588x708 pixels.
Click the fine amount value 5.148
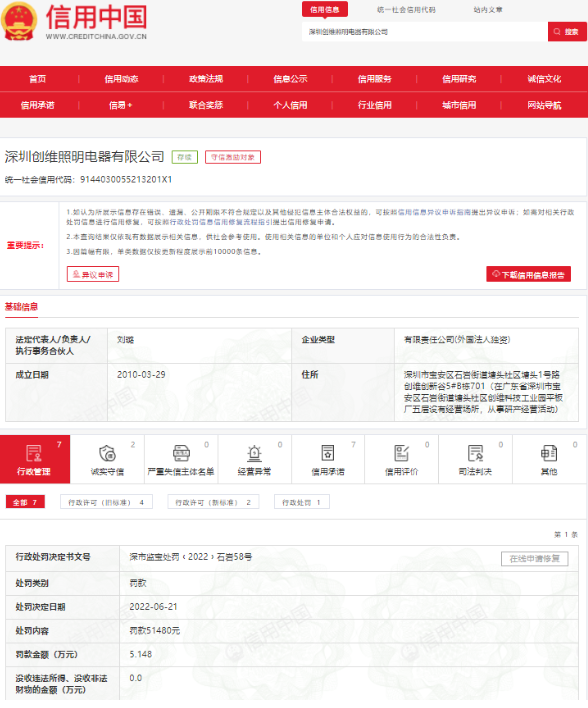tap(140, 654)
